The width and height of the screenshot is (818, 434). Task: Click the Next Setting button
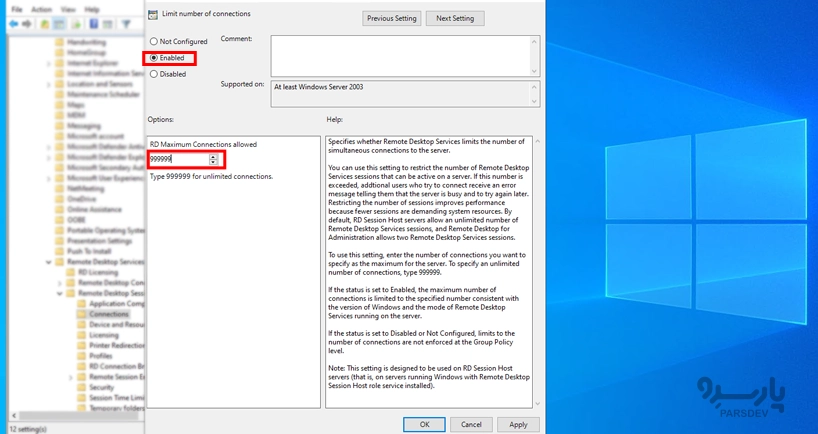pos(455,18)
